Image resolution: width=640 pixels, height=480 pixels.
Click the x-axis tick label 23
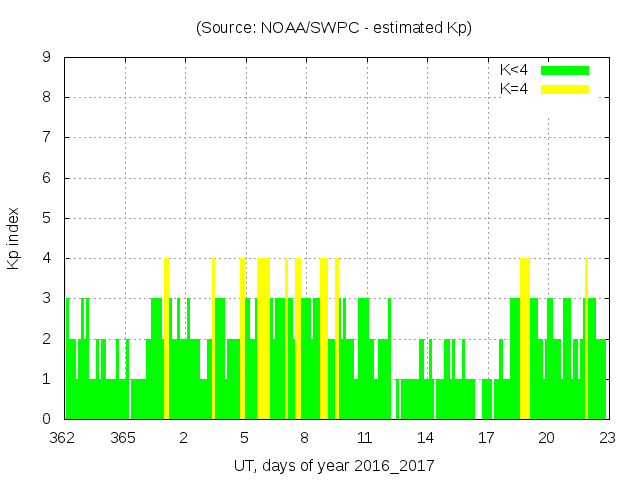coord(606,438)
